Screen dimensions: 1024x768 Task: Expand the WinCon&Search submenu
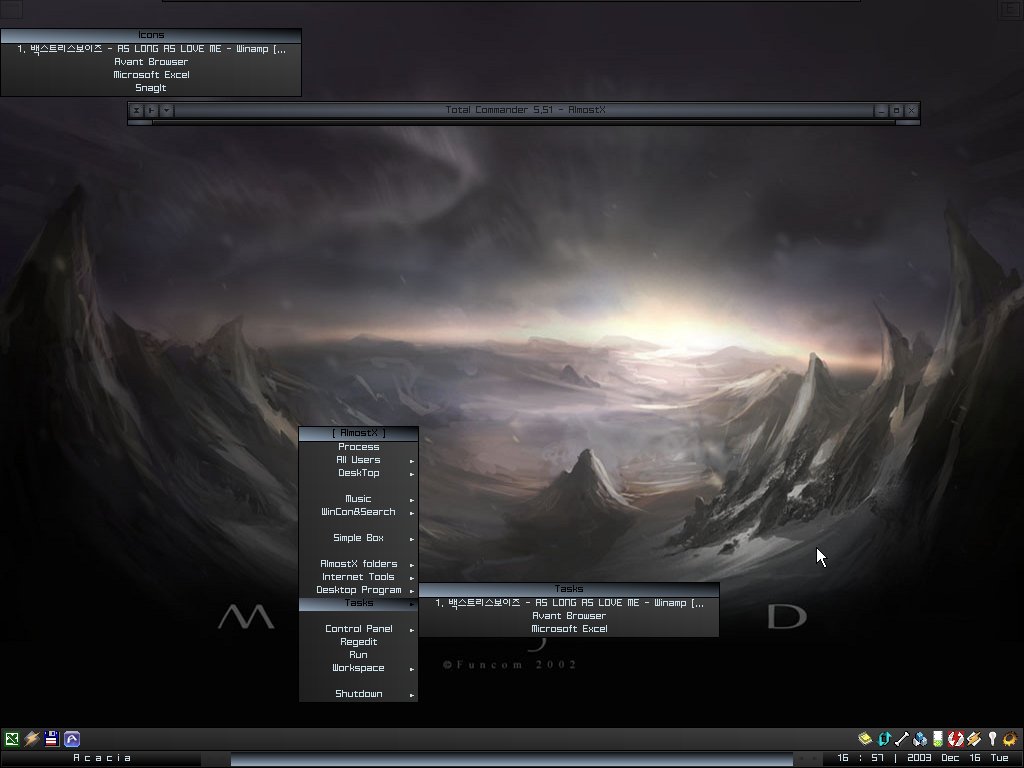point(359,512)
